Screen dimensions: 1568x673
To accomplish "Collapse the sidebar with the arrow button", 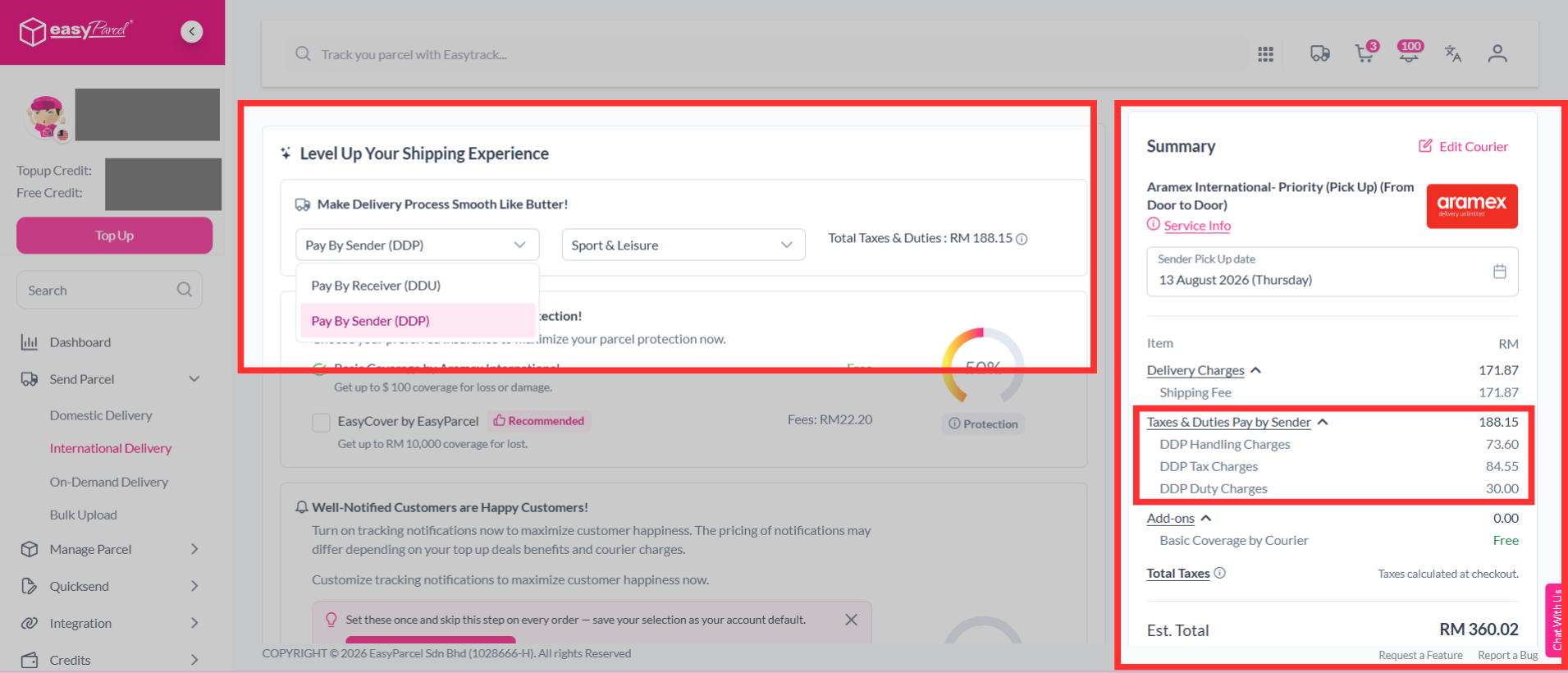I will pyautogui.click(x=192, y=31).
